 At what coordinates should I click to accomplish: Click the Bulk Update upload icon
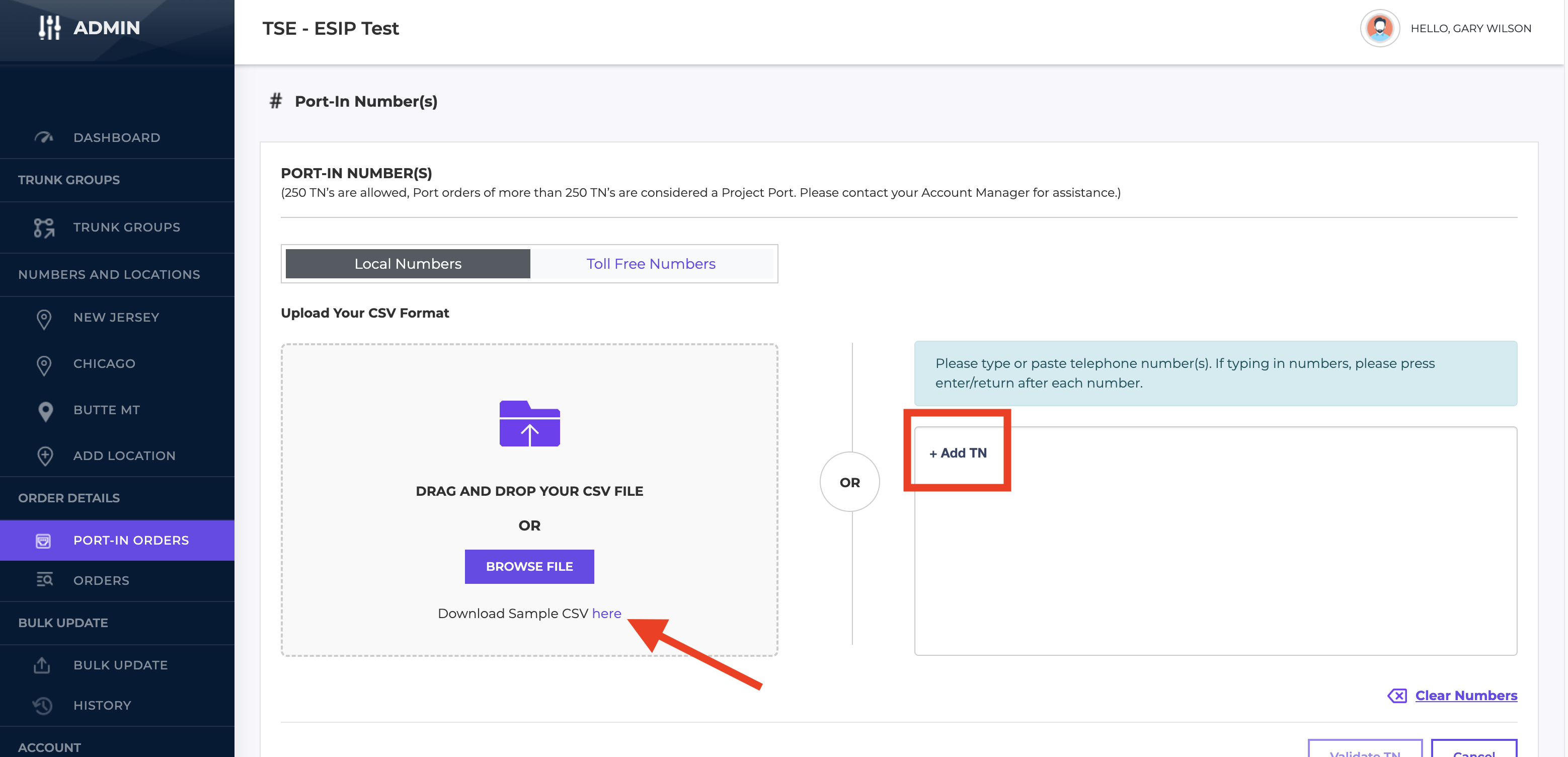tap(42, 665)
